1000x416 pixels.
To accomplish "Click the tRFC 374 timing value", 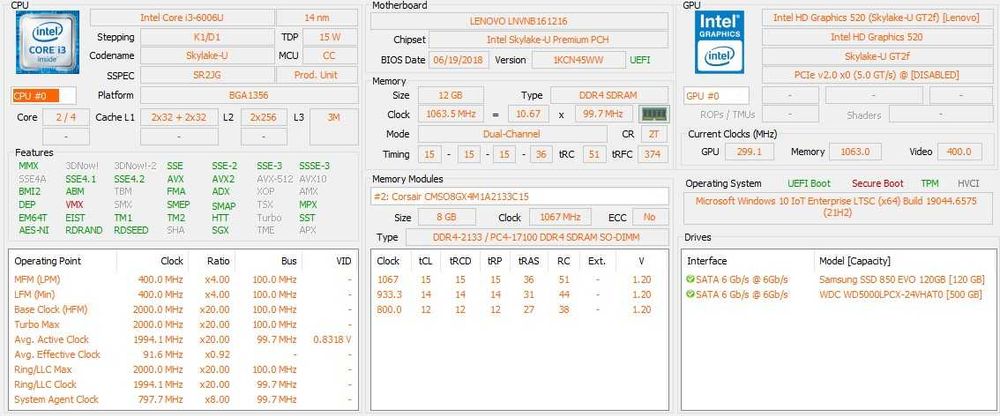I will pos(652,154).
